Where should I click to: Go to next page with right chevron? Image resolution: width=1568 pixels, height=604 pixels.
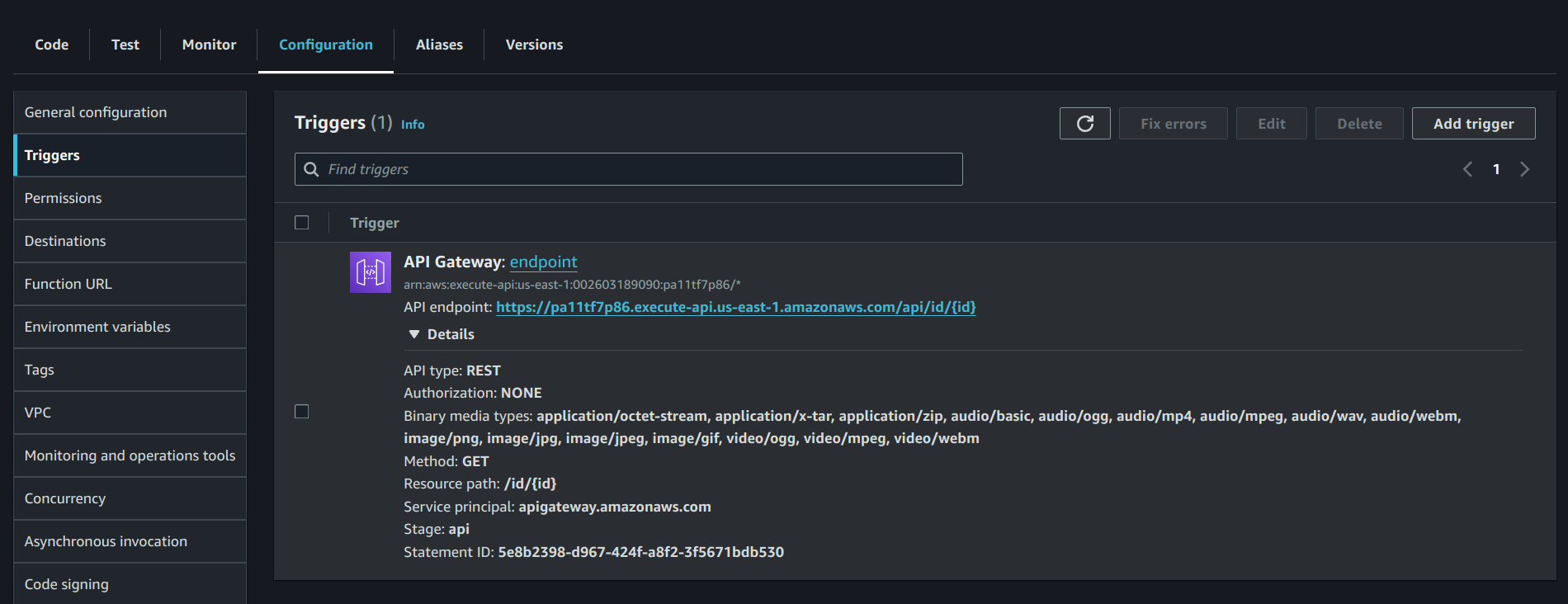tap(1524, 169)
